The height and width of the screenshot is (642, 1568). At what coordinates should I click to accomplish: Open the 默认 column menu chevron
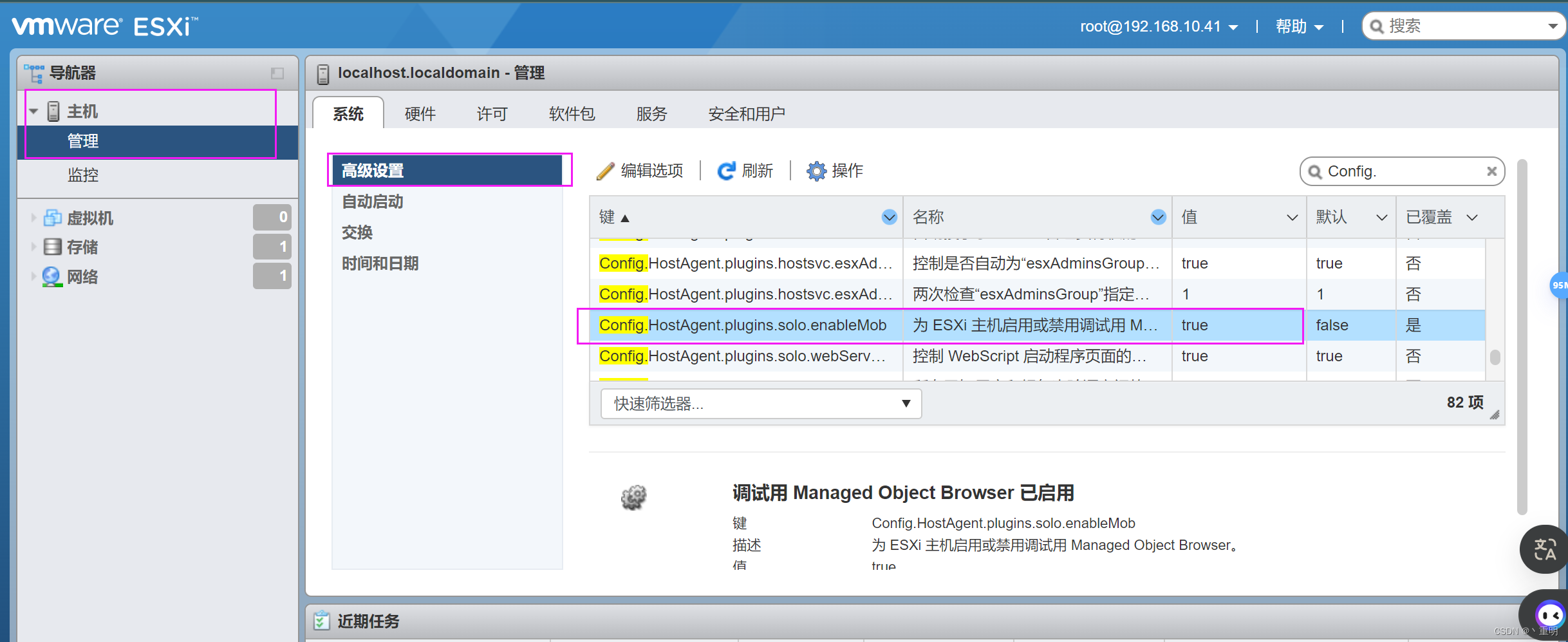tap(1381, 218)
